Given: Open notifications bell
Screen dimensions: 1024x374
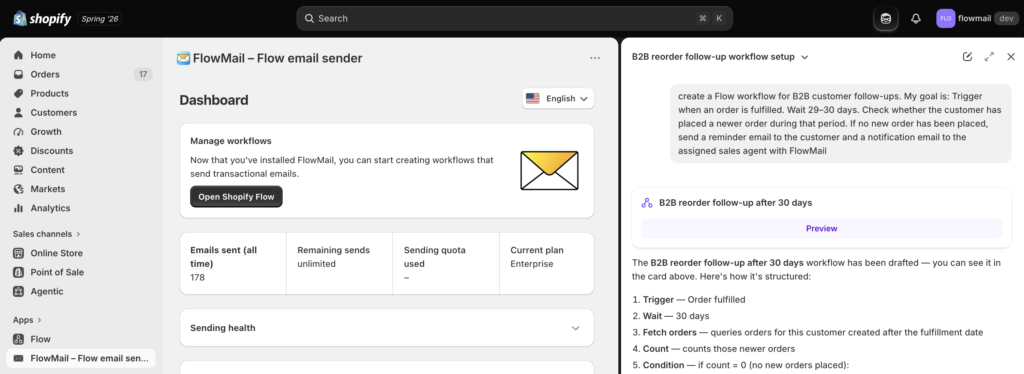Looking at the screenshot, I should pos(916,18).
